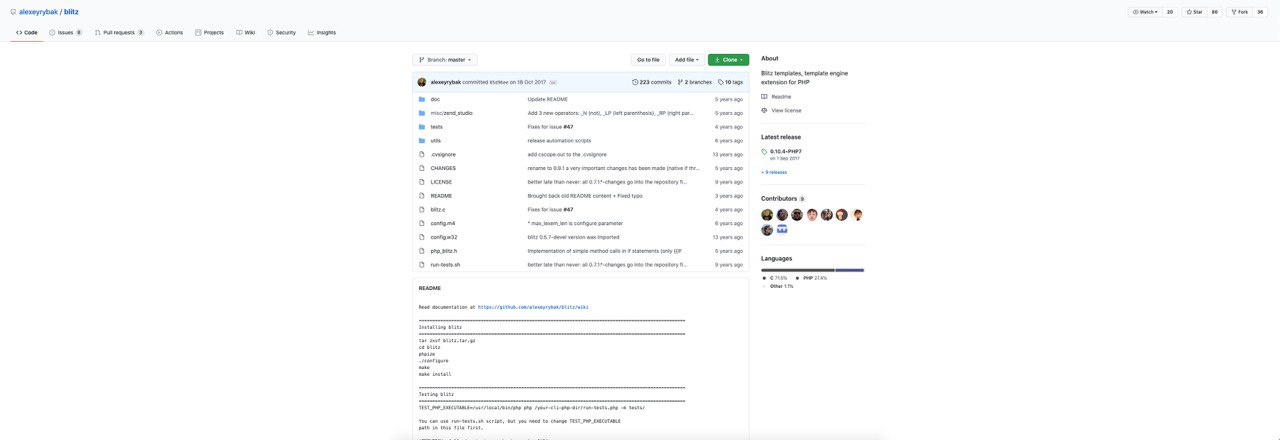Click the file icon beside LICENSE

[x=422, y=182]
